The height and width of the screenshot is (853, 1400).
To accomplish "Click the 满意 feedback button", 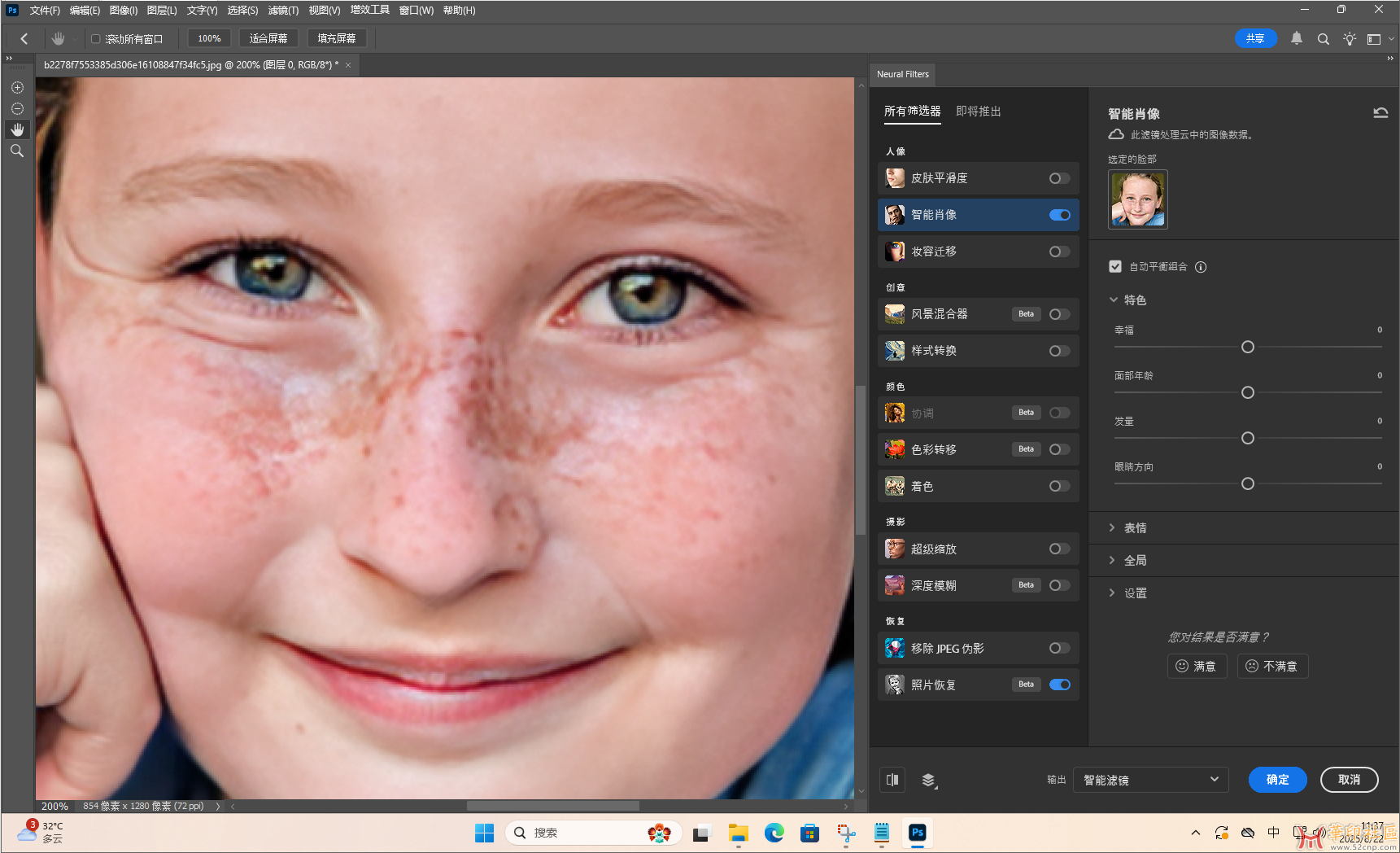I will (1197, 666).
